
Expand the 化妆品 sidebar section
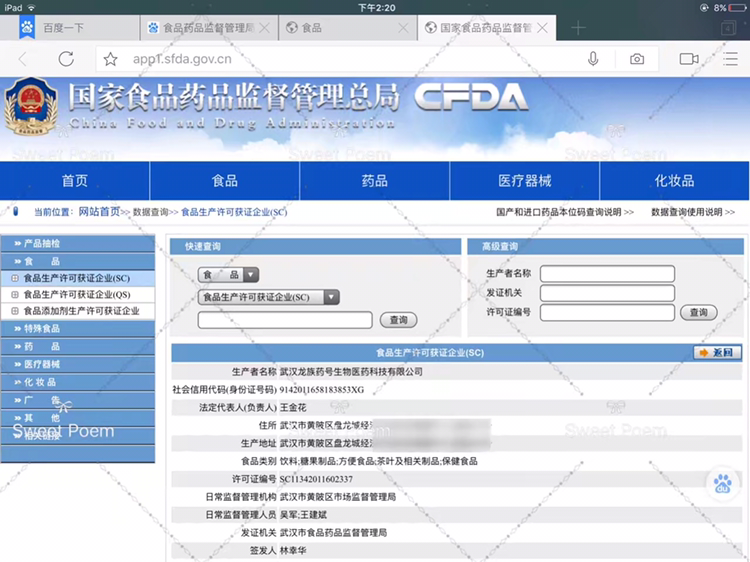(x=77, y=382)
